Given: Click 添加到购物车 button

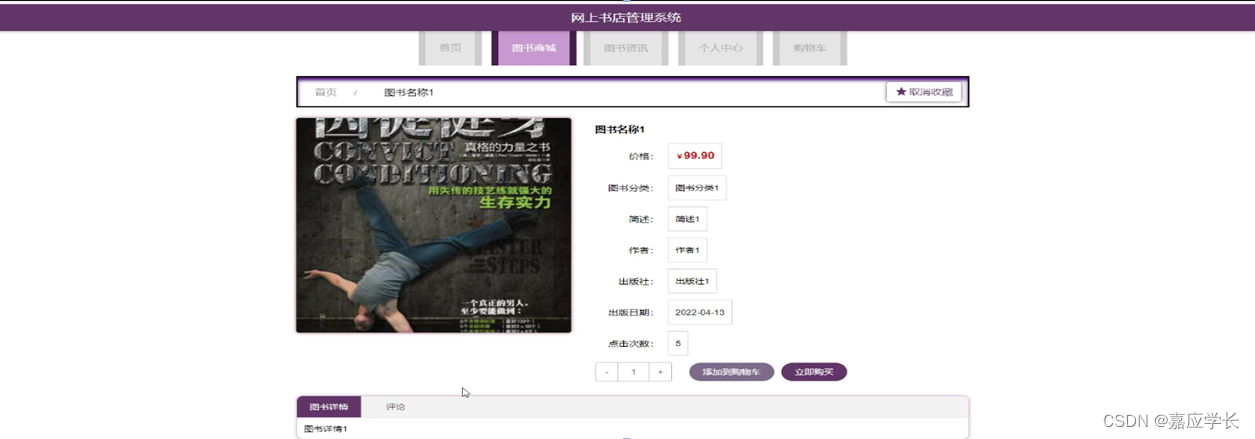Looking at the screenshot, I should [x=731, y=372].
